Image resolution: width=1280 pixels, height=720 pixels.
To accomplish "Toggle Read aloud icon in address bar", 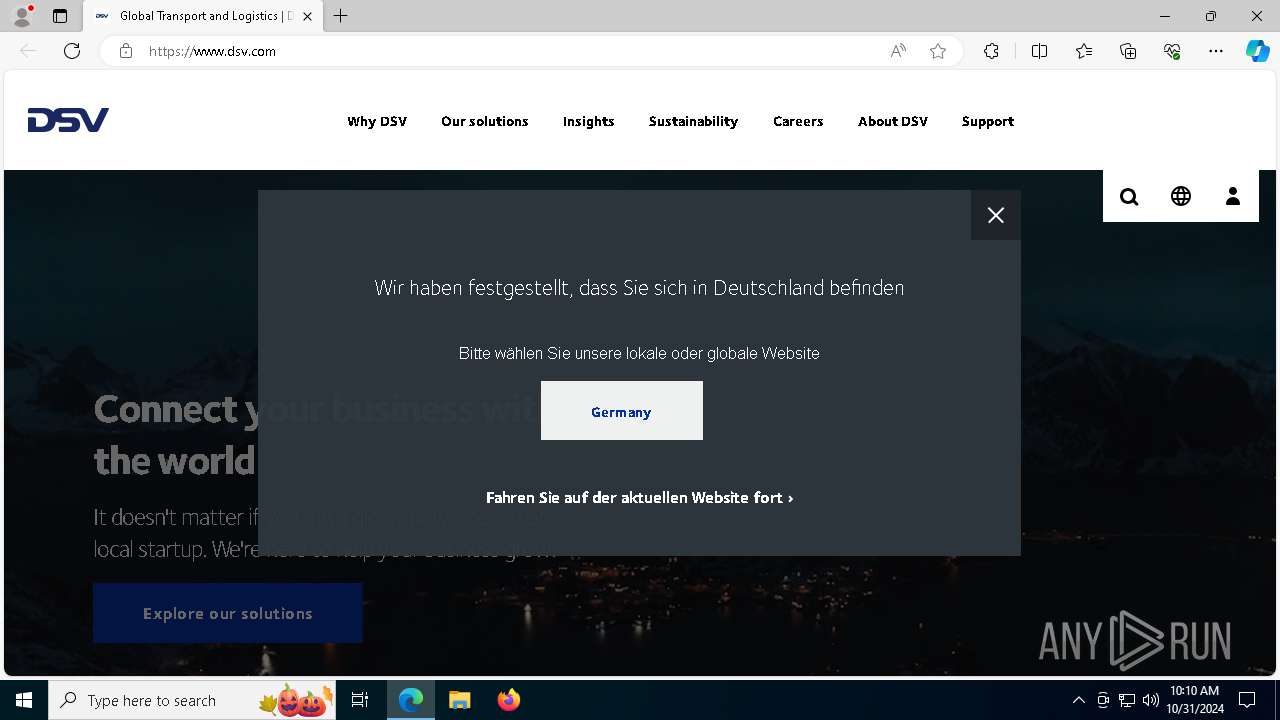I will point(898,51).
